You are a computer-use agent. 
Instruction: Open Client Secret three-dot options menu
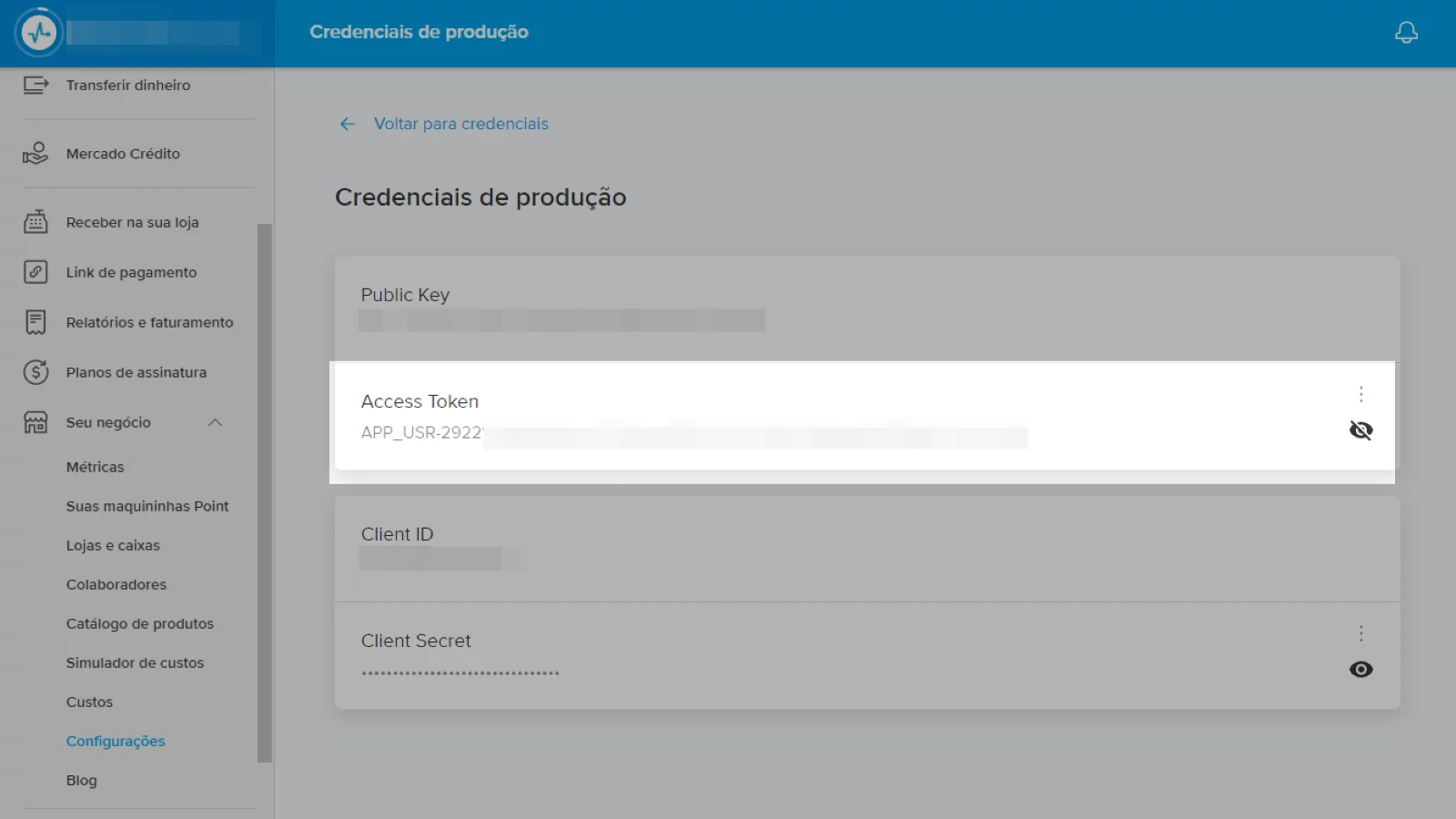point(1360,633)
